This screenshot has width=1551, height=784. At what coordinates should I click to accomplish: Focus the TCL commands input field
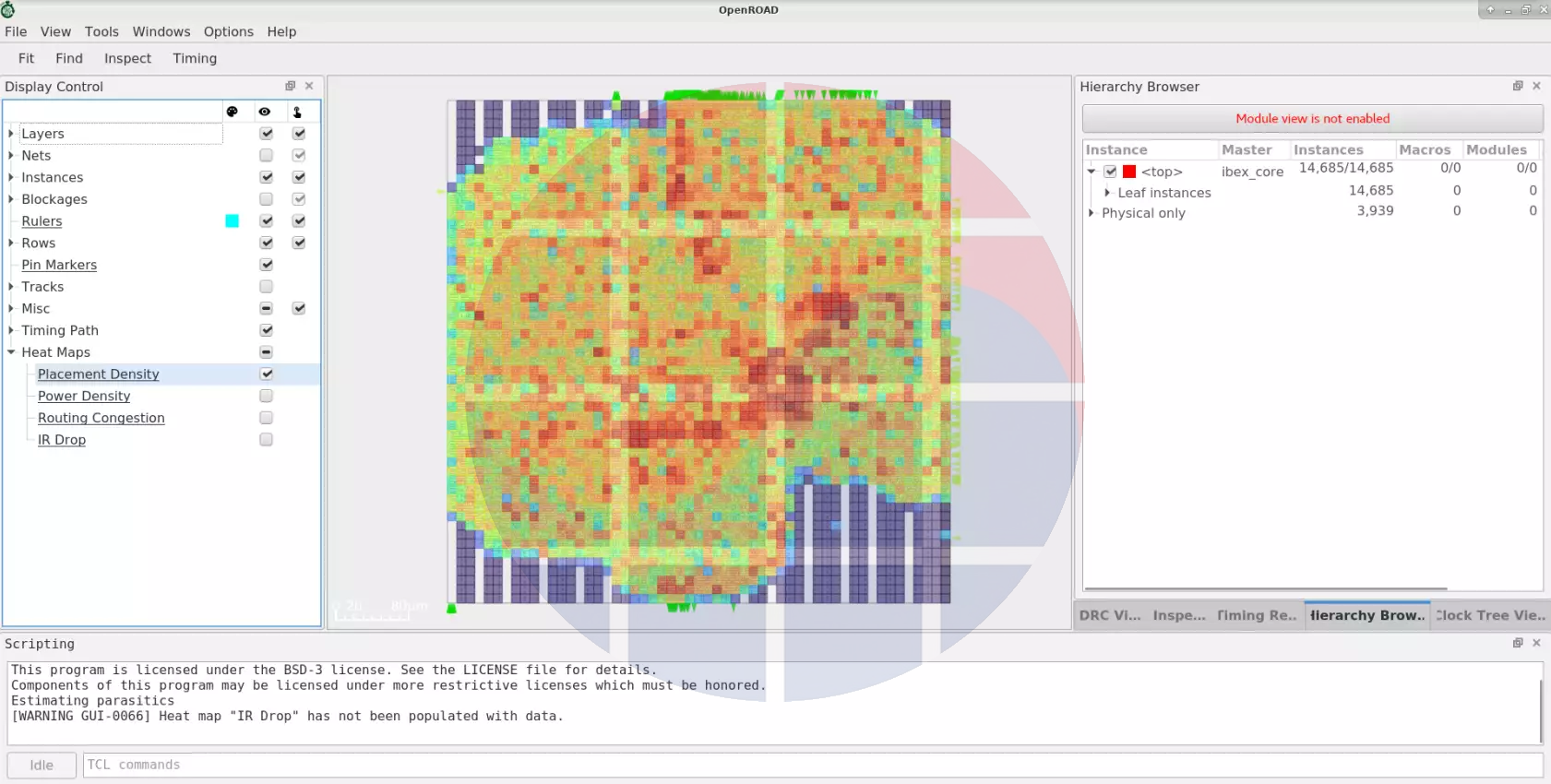813,766
